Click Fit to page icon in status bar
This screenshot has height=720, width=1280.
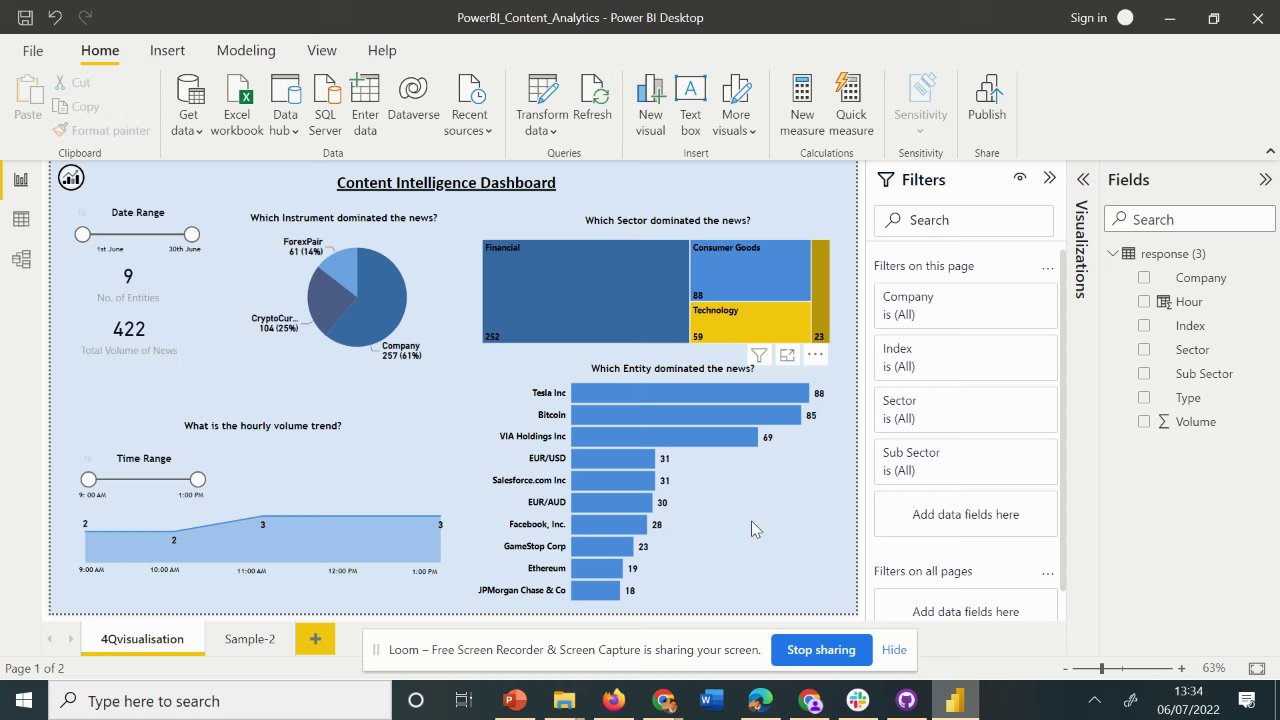pos(1257,668)
